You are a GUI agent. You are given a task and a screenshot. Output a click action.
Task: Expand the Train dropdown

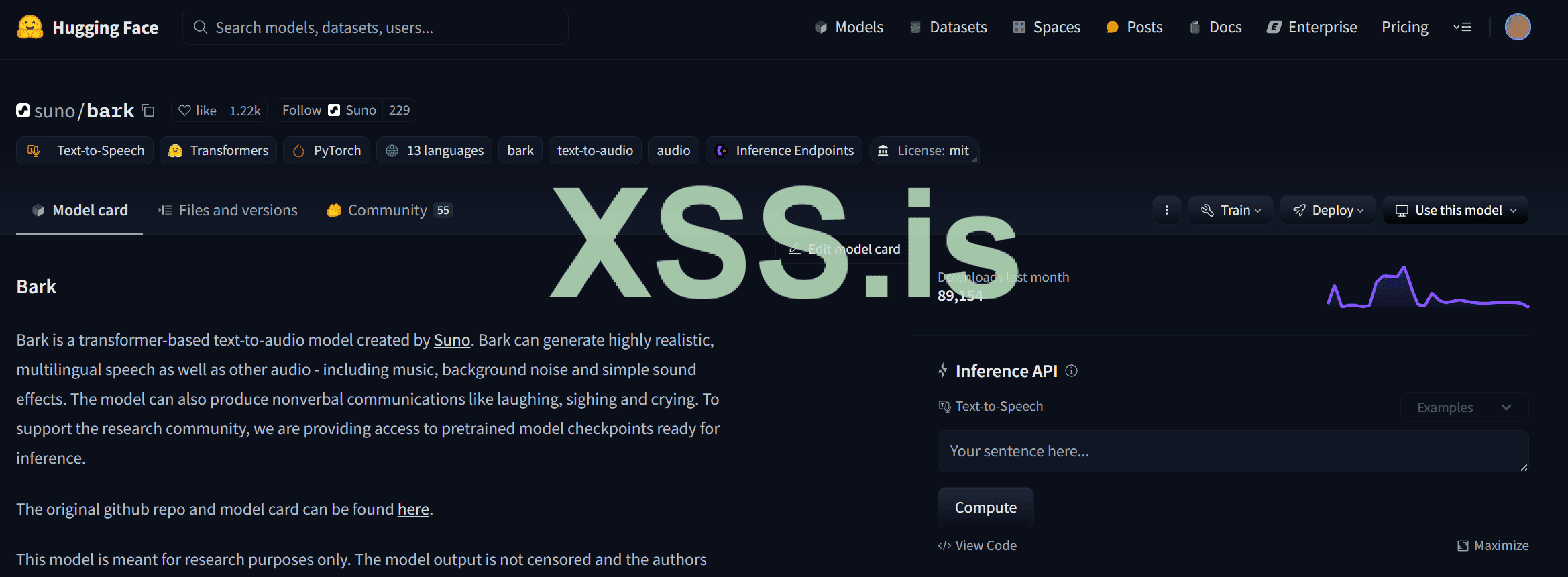(x=1231, y=210)
